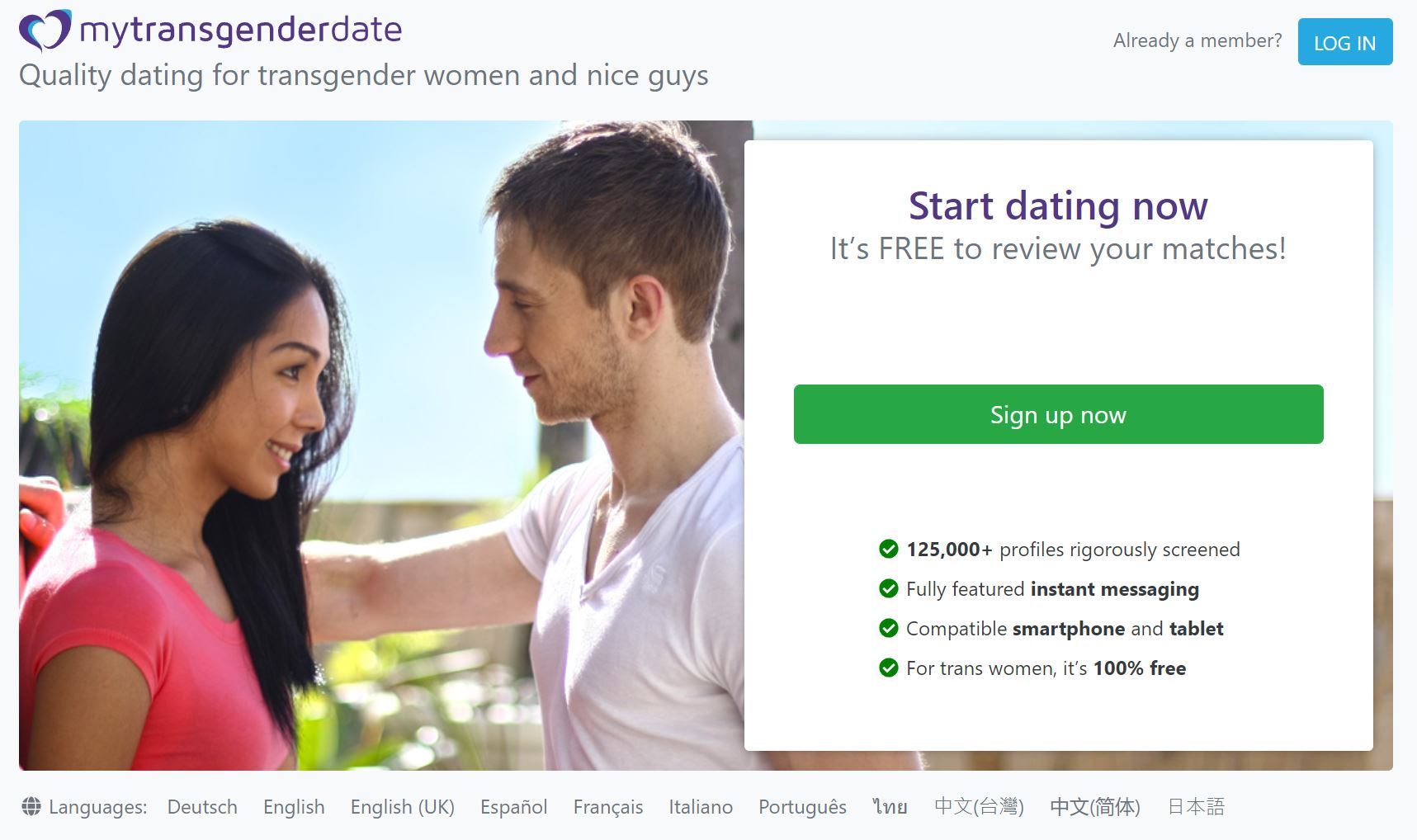Click the checkmark beside 100% free line
1417x840 pixels.
889,668
